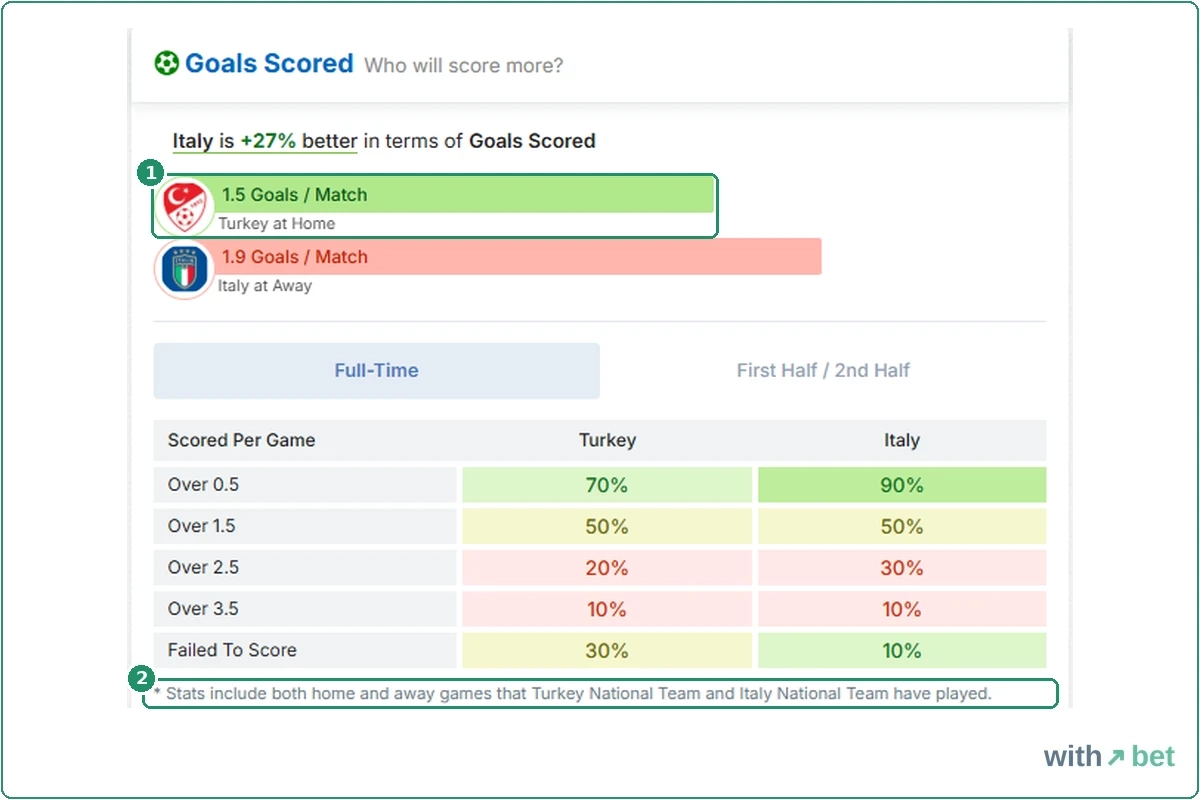Click Turkey's 20% Over 2.5 cell
The width and height of the screenshot is (1200, 800).
607,568
